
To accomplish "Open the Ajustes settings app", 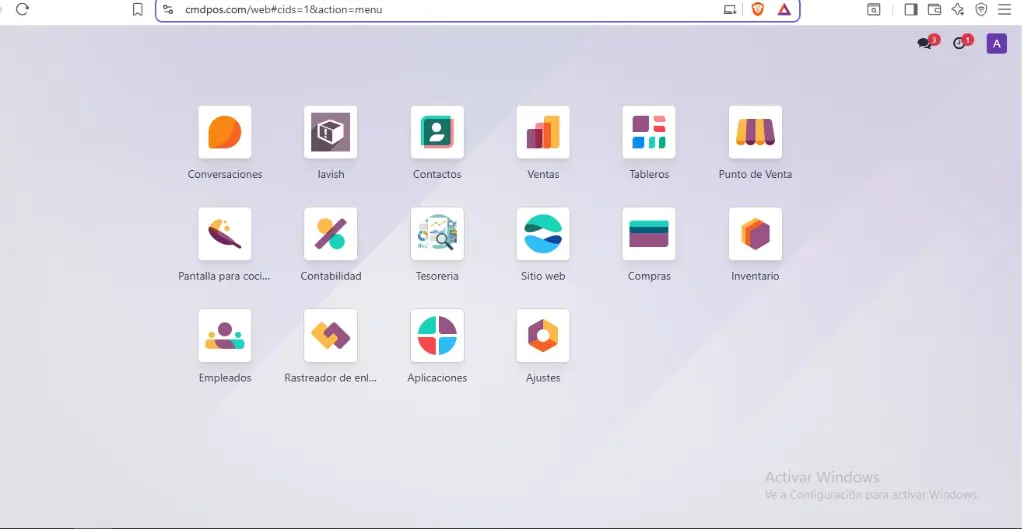I will point(543,336).
